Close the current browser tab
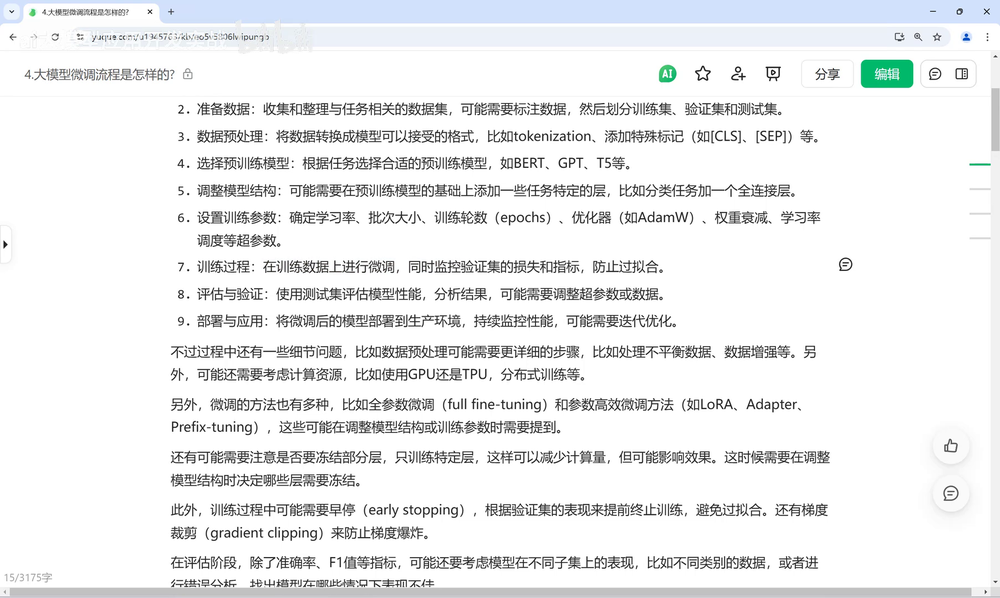Viewport: 1000px width, 598px height. (x=150, y=11)
